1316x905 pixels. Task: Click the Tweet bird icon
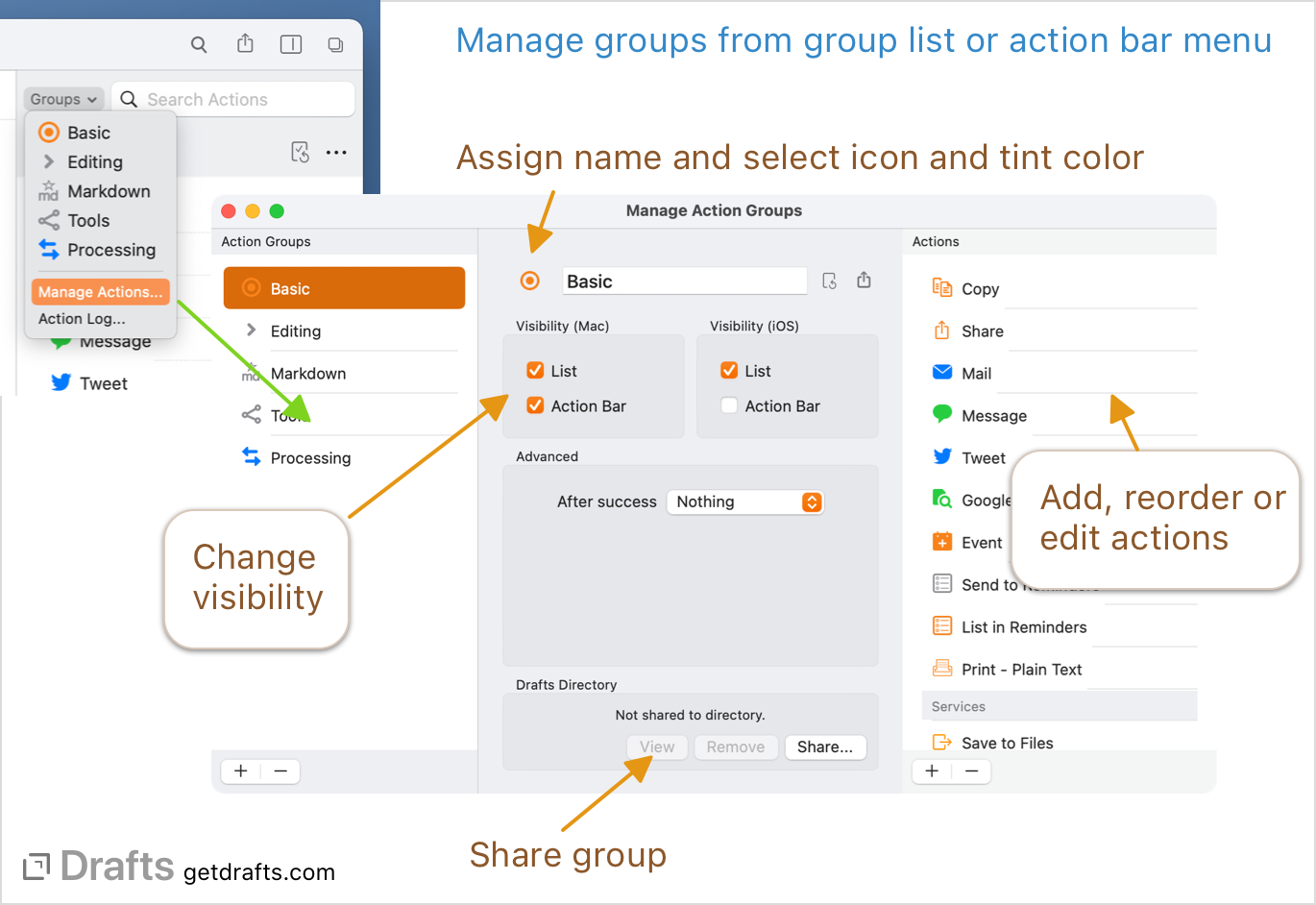point(942,458)
